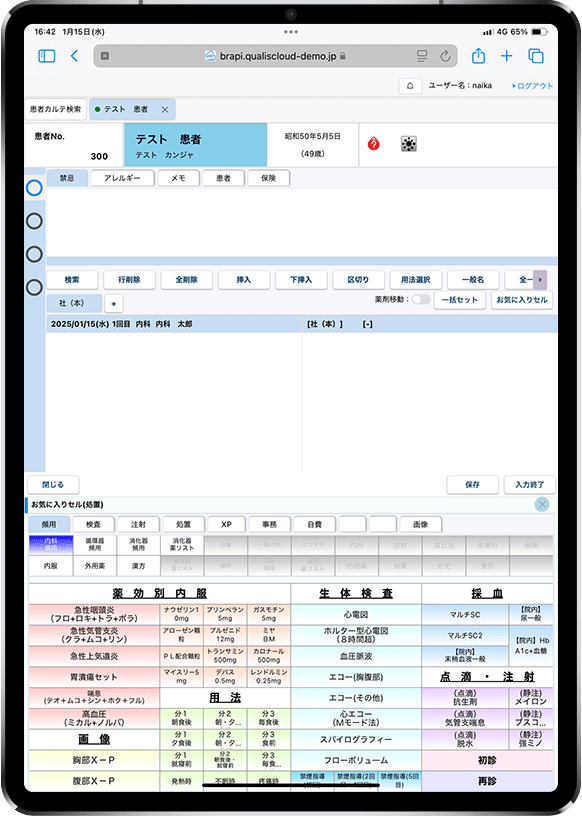Click the virus icon next to the blood drop

click(x=409, y=144)
